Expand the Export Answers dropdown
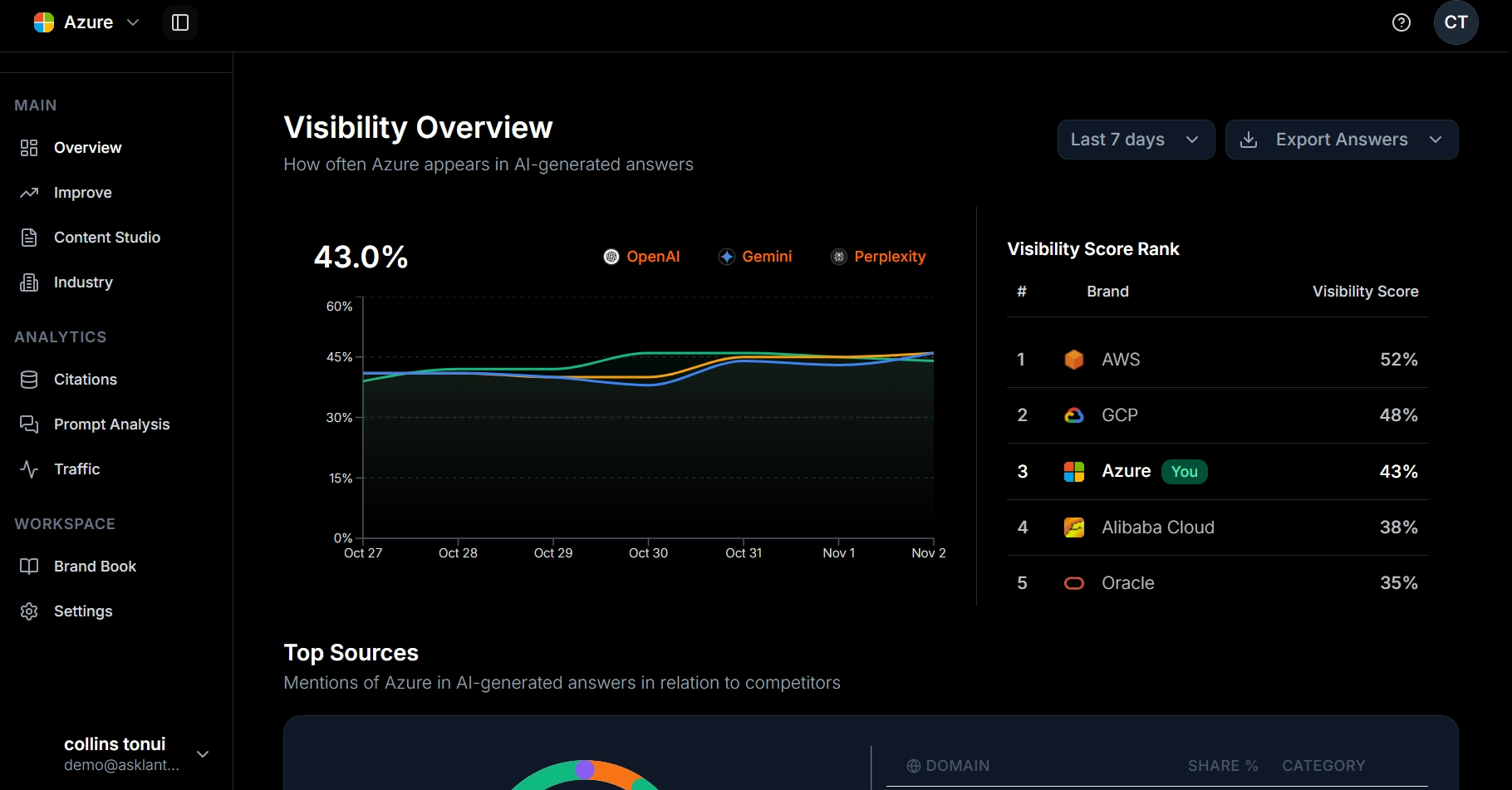Viewport: 1512px width, 790px height. tap(1342, 140)
